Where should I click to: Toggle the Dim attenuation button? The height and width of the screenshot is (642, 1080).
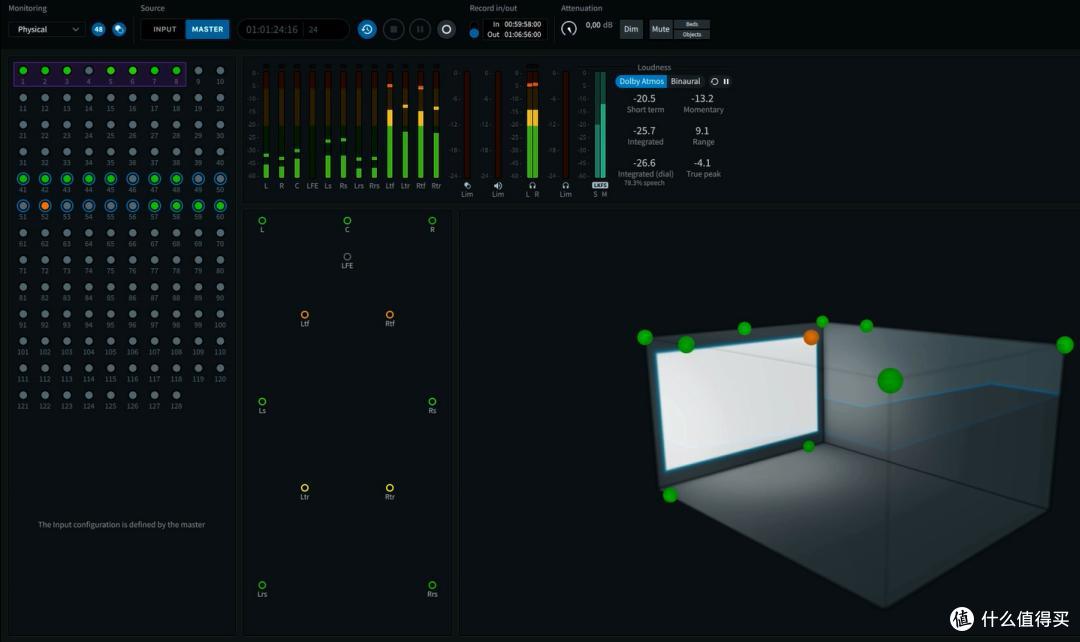(x=631, y=30)
